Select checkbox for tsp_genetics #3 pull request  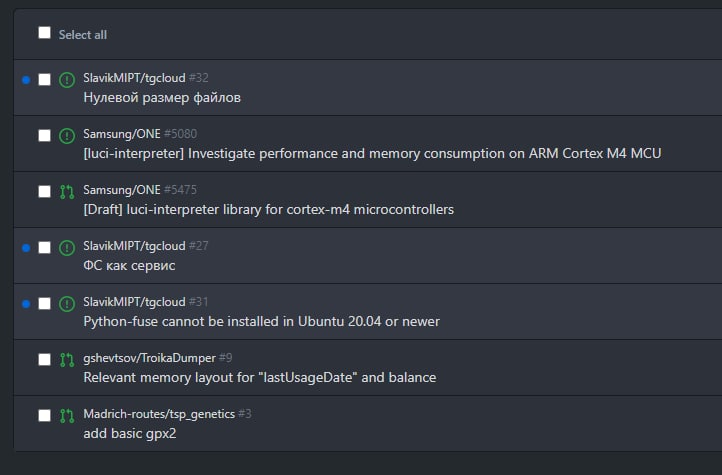coord(44,415)
